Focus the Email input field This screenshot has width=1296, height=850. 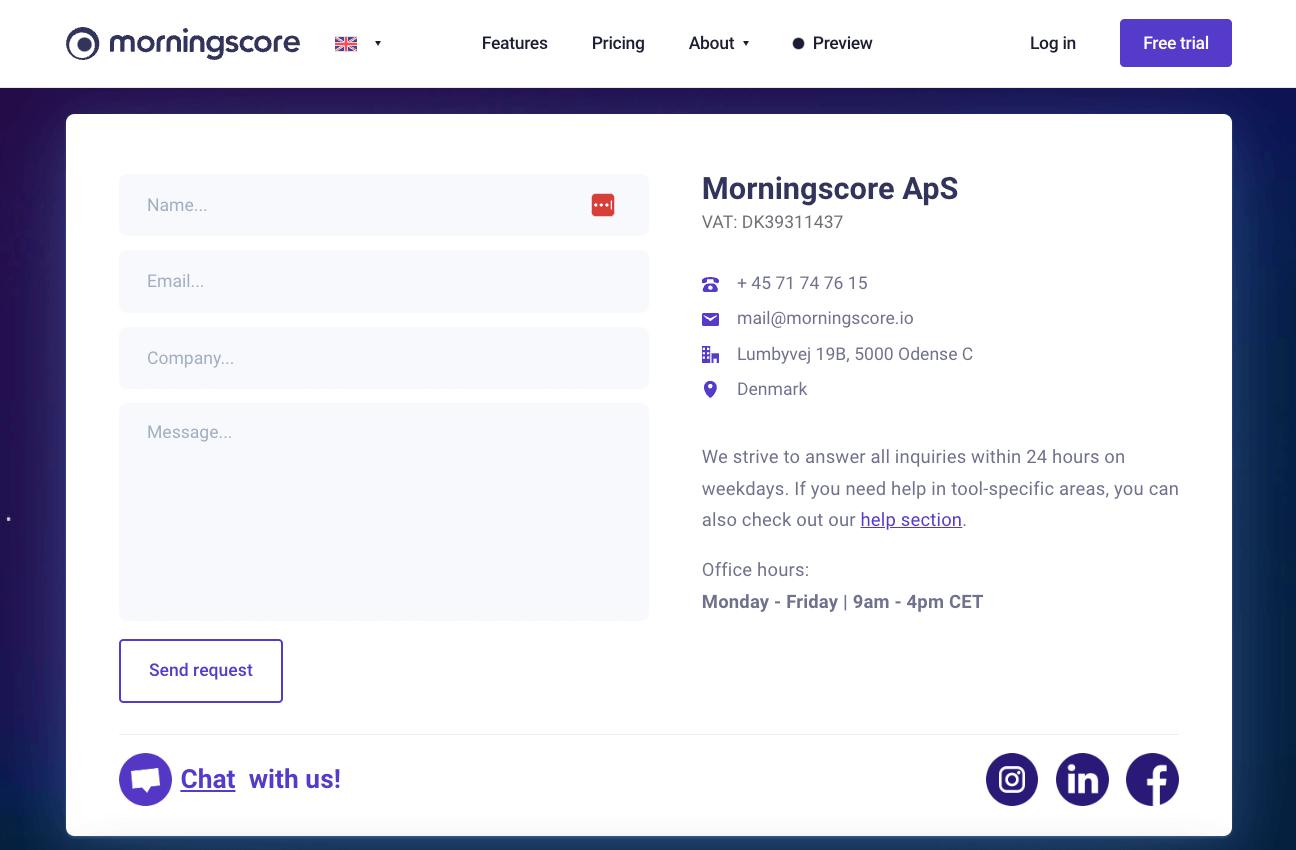coord(384,281)
